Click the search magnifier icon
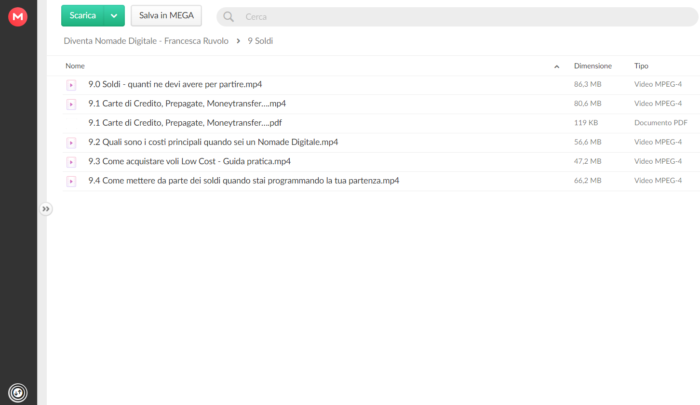The width and height of the screenshot is (700, 405). point(229,17)
